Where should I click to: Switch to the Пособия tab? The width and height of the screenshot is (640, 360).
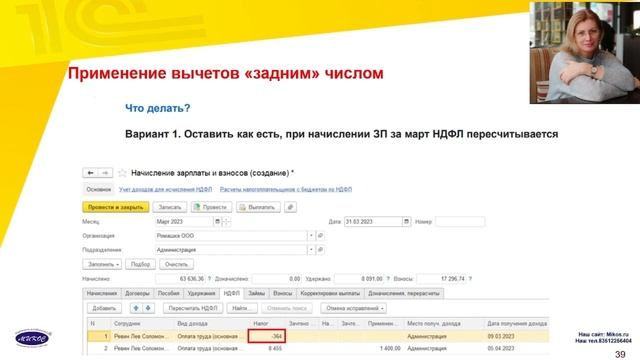click(169, 293)
